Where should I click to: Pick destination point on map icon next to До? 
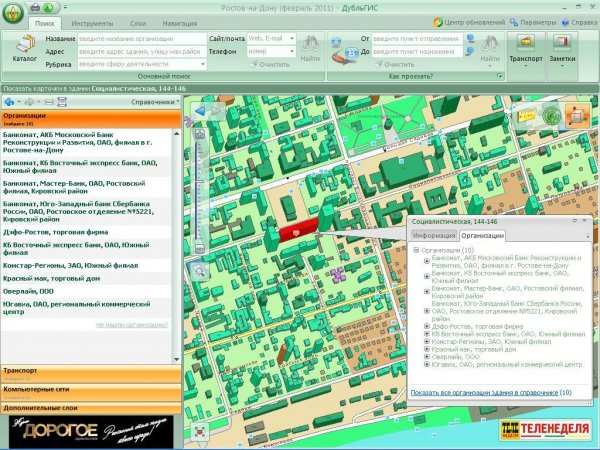pos(471,51)
